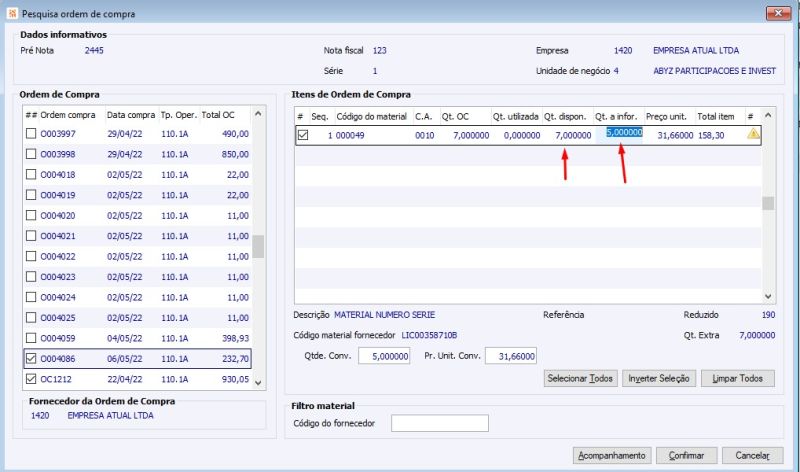
Task: Click the Selecionar Todos button
Action: (580, 379)
